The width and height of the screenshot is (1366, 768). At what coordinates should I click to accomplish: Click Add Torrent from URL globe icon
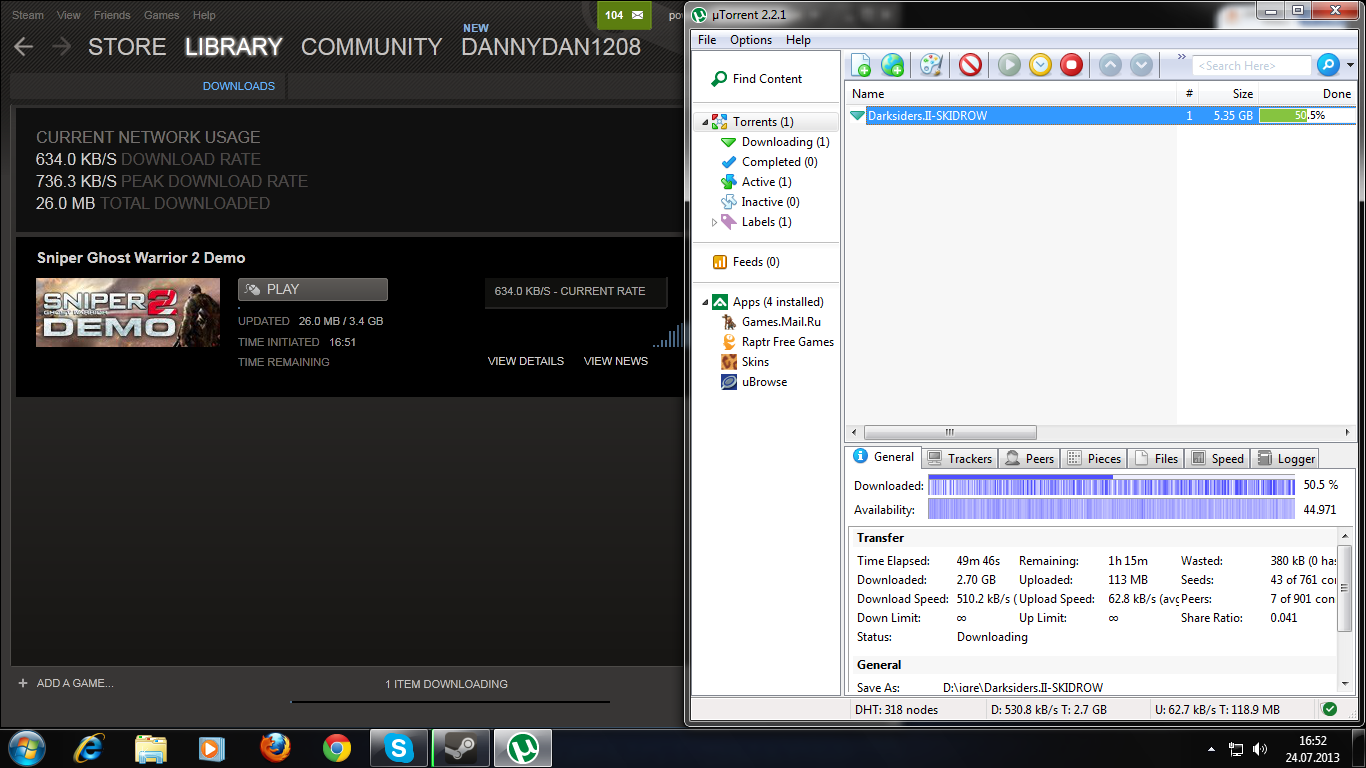(892, 65)
